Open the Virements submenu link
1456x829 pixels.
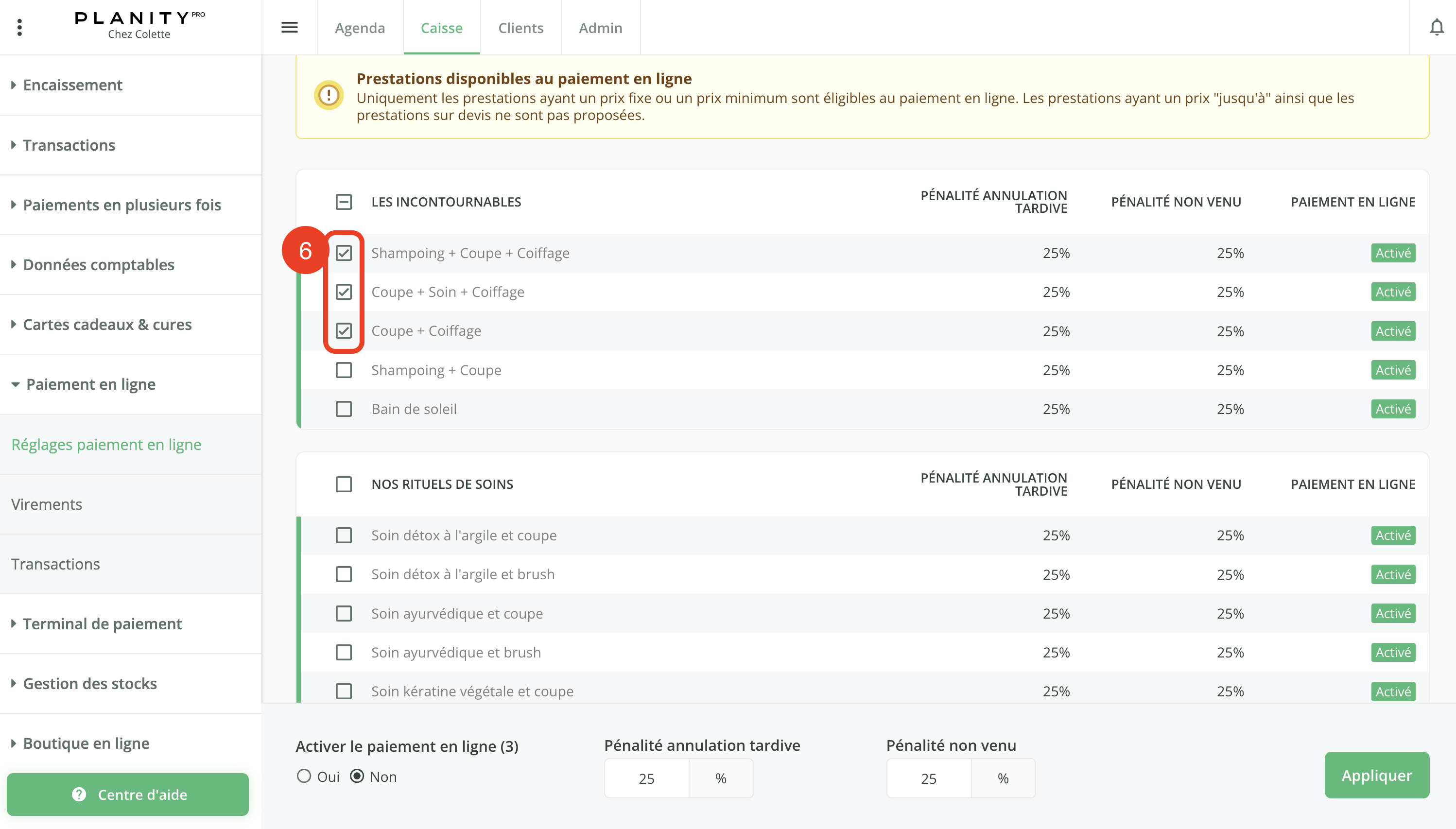coord(47,504)
